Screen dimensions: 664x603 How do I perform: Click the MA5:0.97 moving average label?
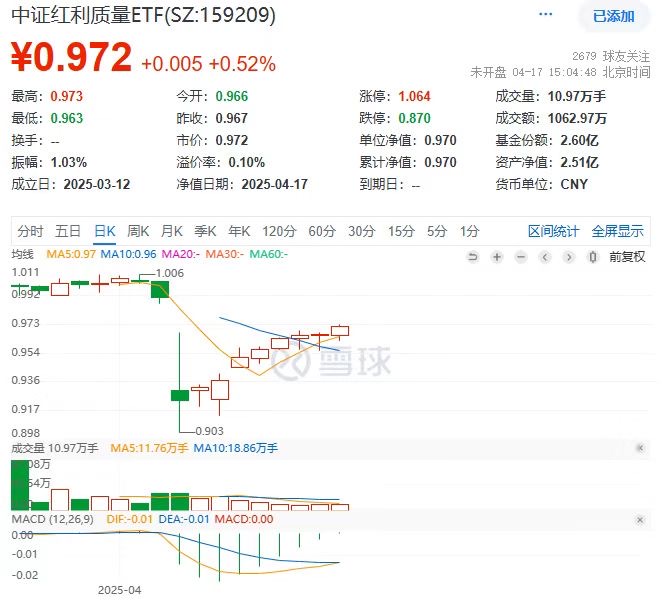click(x=71, y=254)
